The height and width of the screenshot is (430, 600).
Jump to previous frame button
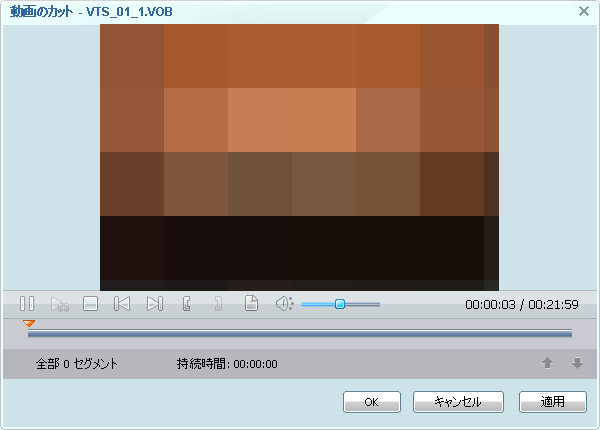point(122,304)
